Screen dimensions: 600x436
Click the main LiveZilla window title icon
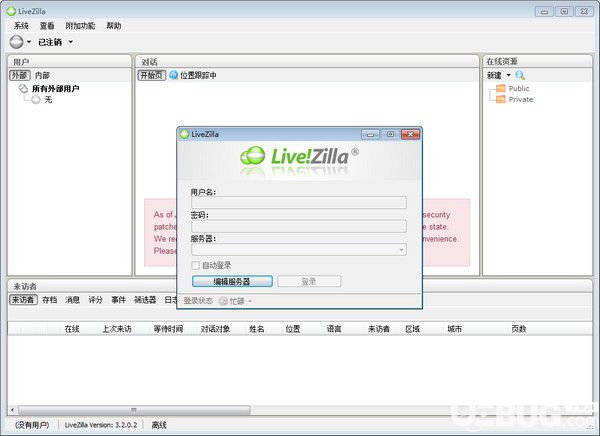coord(11,11)
